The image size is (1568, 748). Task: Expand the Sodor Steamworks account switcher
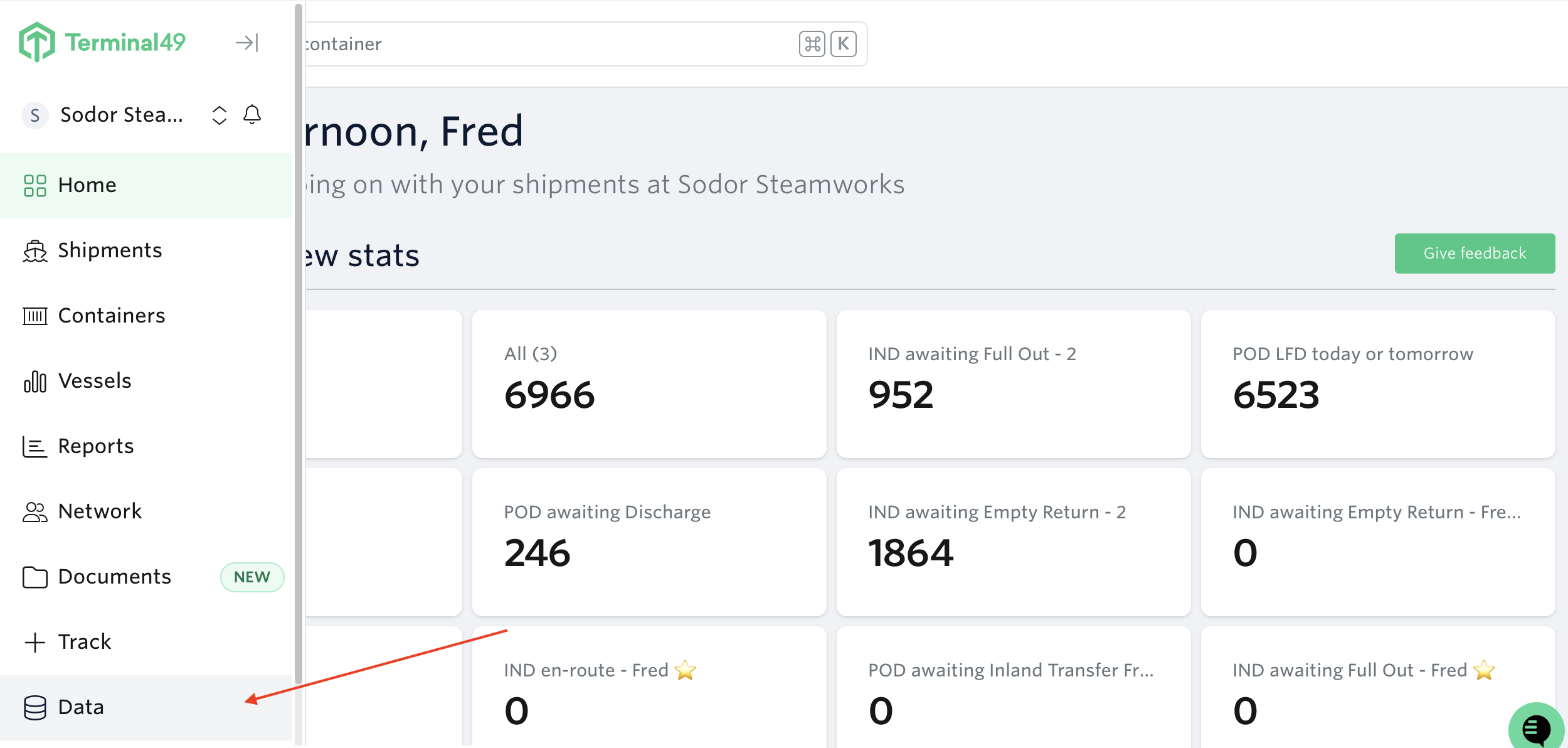click(220, 115)
